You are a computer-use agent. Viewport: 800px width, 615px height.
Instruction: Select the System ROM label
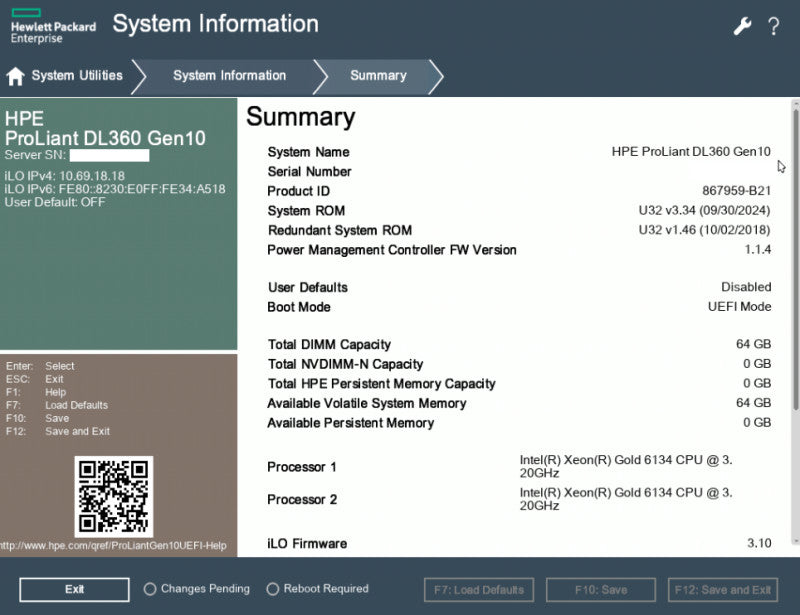306,211
